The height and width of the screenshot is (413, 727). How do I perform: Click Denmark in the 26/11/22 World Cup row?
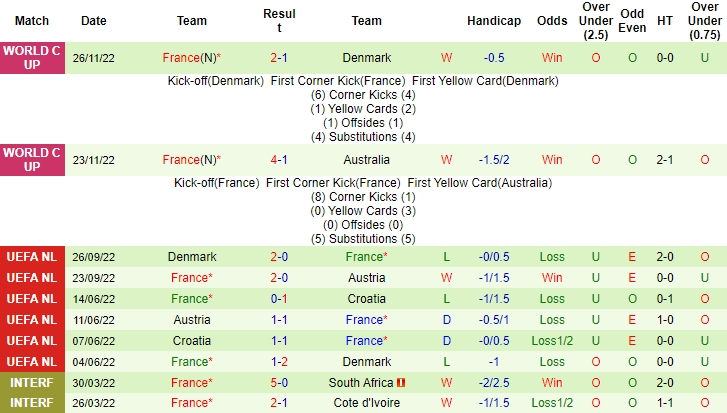click(367, 58)
